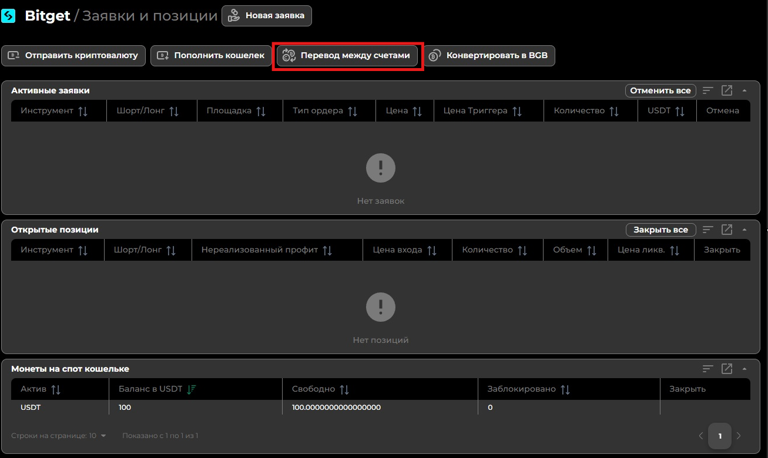
Task: Open Перевод между счетами
Action: [x=347, y=56]
